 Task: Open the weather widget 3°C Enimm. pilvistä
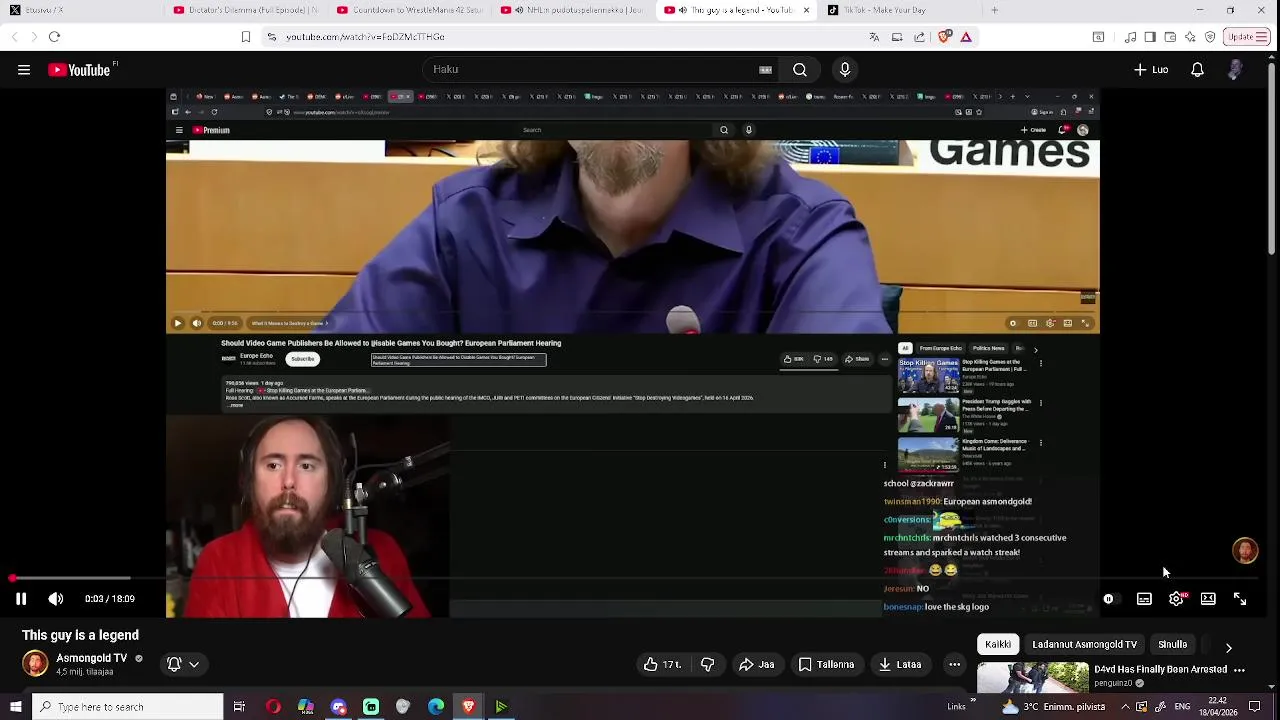pyautogui.click(x=1053, y=707)
